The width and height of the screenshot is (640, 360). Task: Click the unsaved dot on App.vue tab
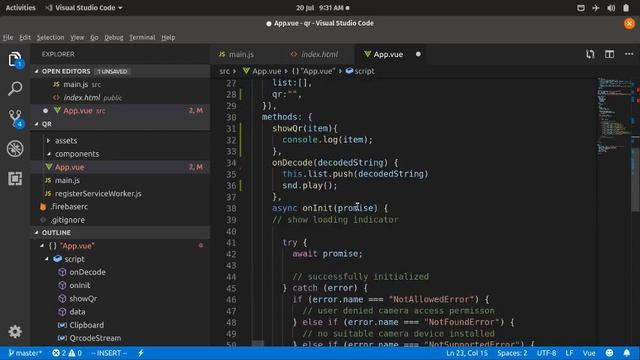(x=418, y=54)
